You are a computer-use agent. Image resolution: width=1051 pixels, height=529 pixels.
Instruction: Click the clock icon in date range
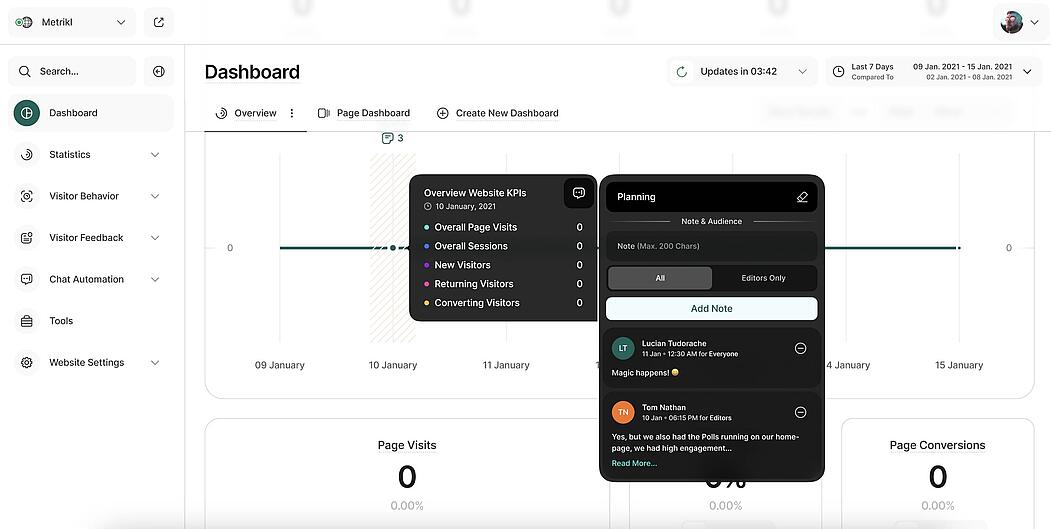(x=838, y=71)
